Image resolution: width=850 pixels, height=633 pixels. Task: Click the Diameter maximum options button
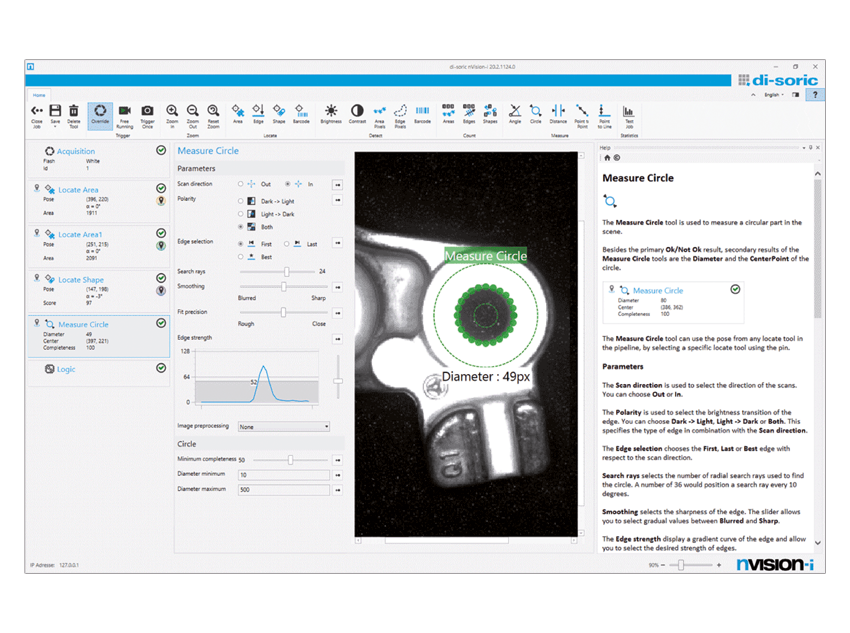pos(338,490)
